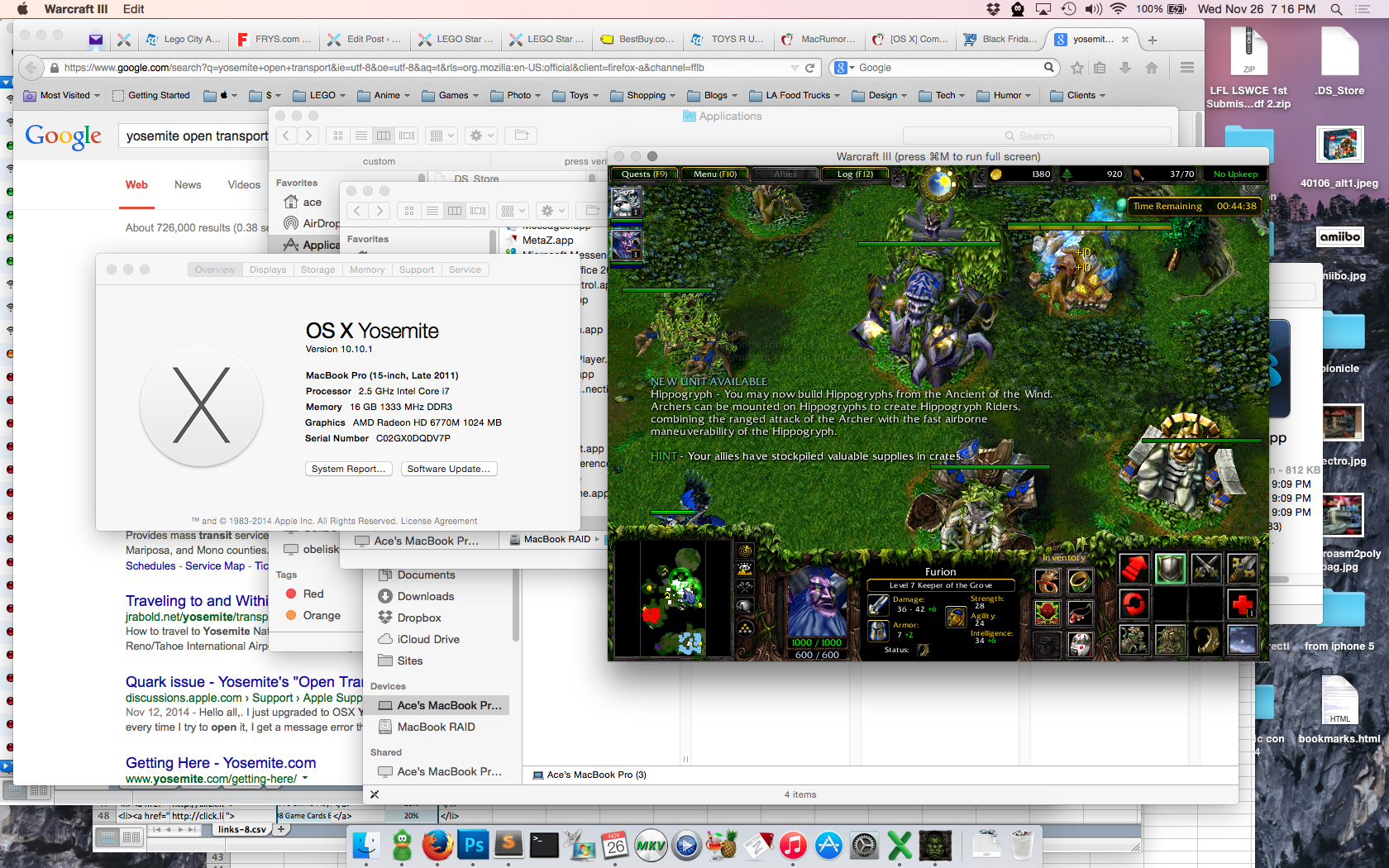Switch Applications Finder window to icon view

pyautogui.click(x=338, y=136)
